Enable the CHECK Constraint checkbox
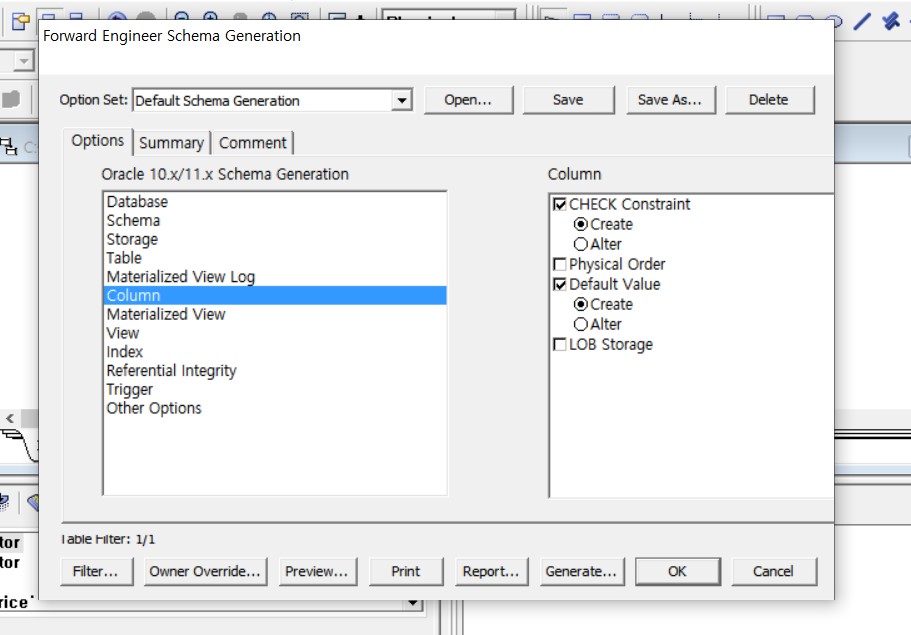 (x=559, y=205)
